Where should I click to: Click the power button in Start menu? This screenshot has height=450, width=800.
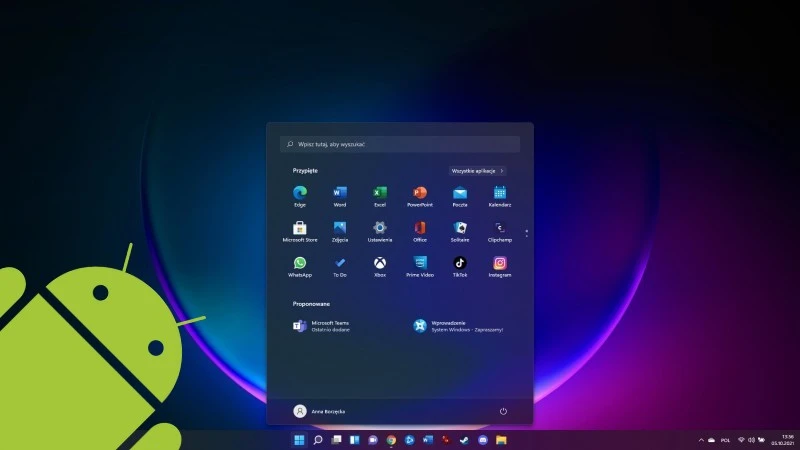click(503, 411)
